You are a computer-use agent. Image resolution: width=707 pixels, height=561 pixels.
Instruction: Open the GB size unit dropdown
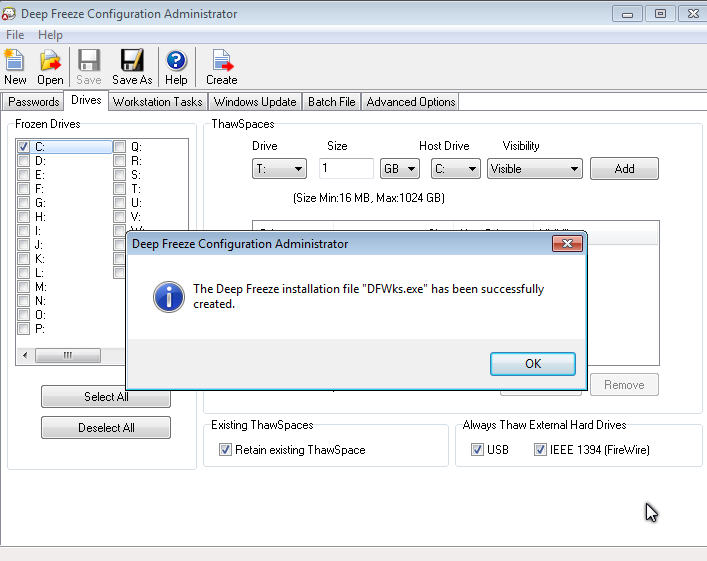[x=399, y=169]
